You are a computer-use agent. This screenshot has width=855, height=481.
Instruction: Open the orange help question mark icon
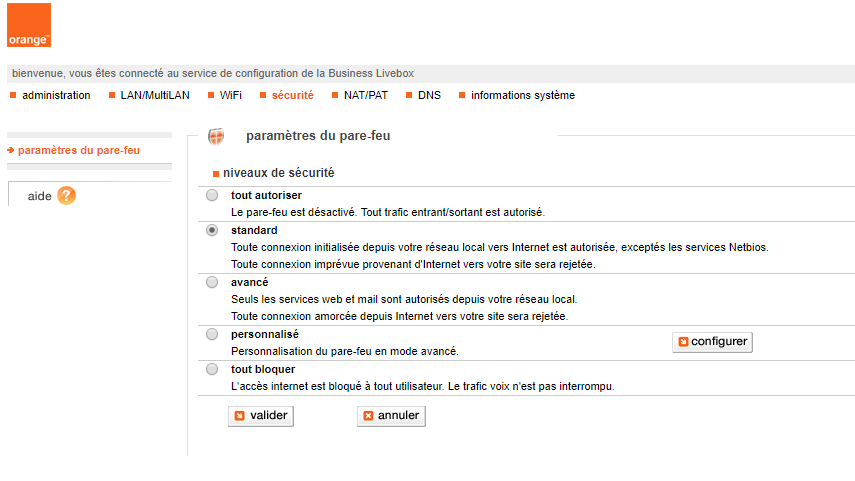[66, 195]
